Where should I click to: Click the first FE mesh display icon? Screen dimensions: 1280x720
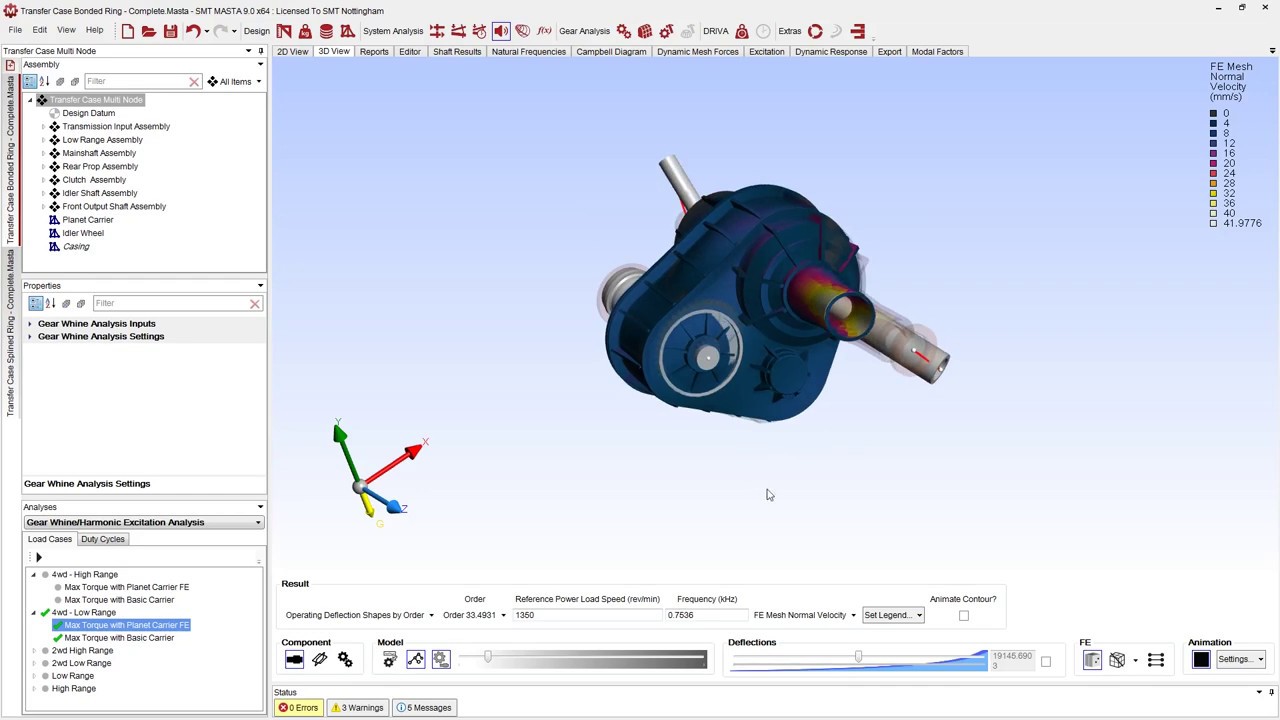(1092, 659)
